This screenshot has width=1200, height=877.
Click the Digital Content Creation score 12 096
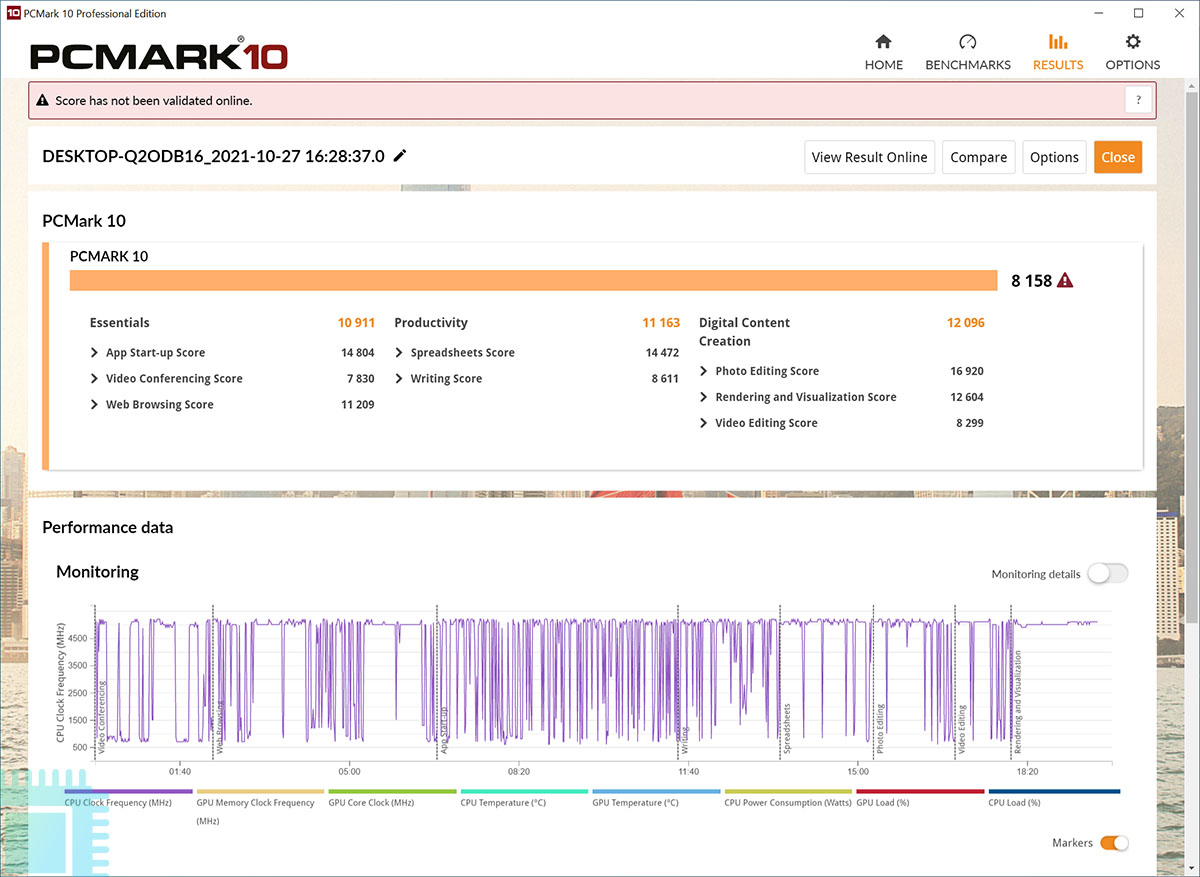(965, 323)
